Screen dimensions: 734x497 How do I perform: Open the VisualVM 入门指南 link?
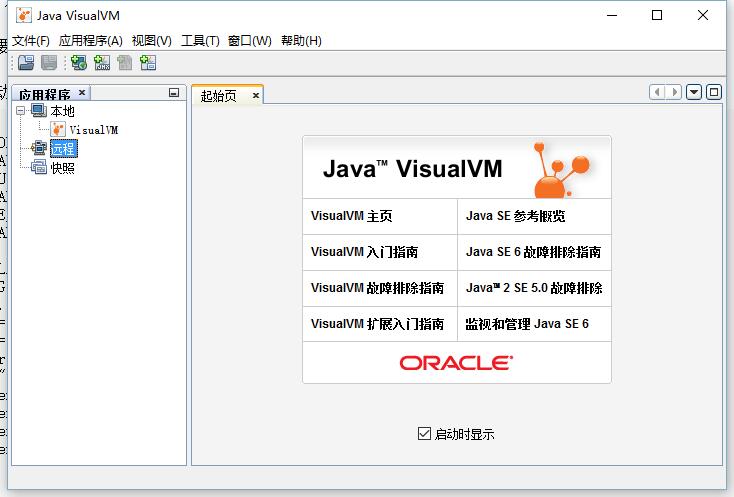364,252
